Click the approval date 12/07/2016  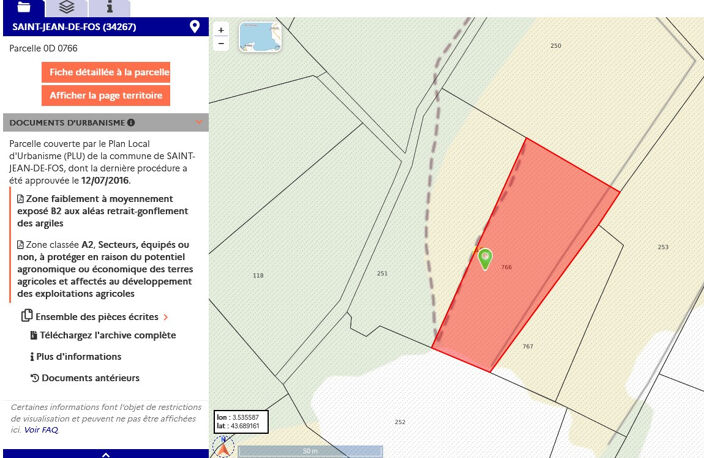coord(105,181)
